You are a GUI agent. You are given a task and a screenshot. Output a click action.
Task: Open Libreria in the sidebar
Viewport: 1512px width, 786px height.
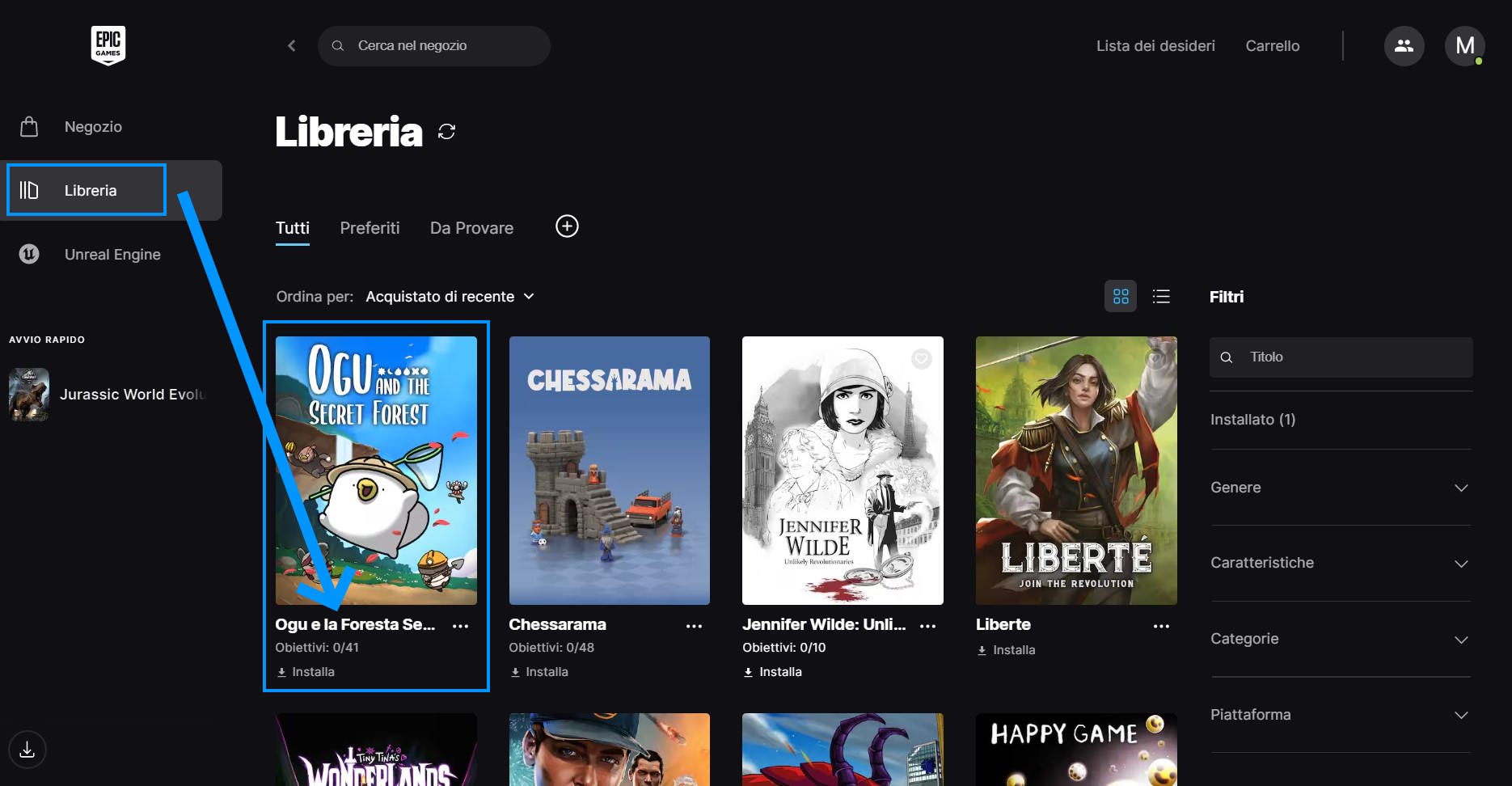click(91, 190)
